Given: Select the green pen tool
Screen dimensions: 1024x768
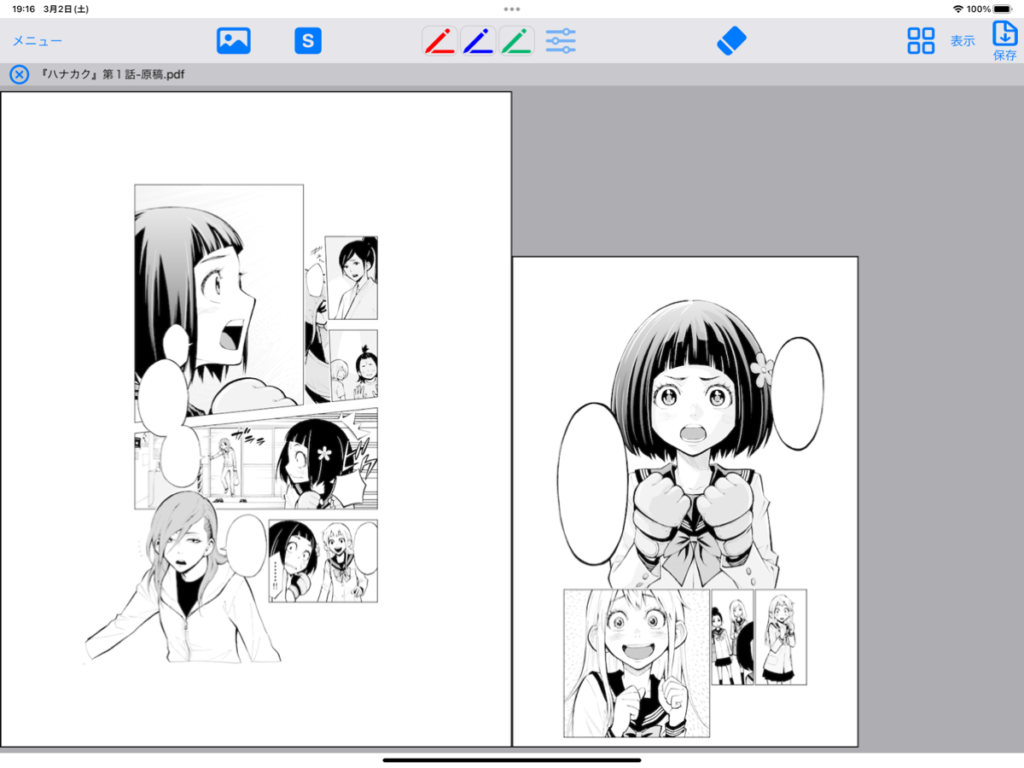Looking at the screenshot, I should [517, 40].
